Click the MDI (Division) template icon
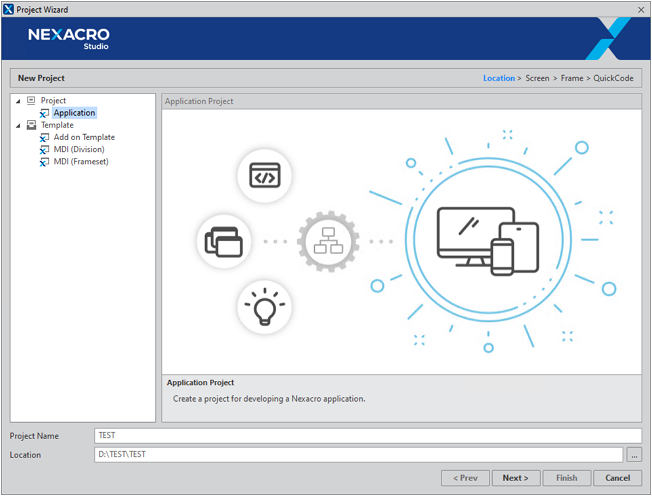 pos(45,150)
